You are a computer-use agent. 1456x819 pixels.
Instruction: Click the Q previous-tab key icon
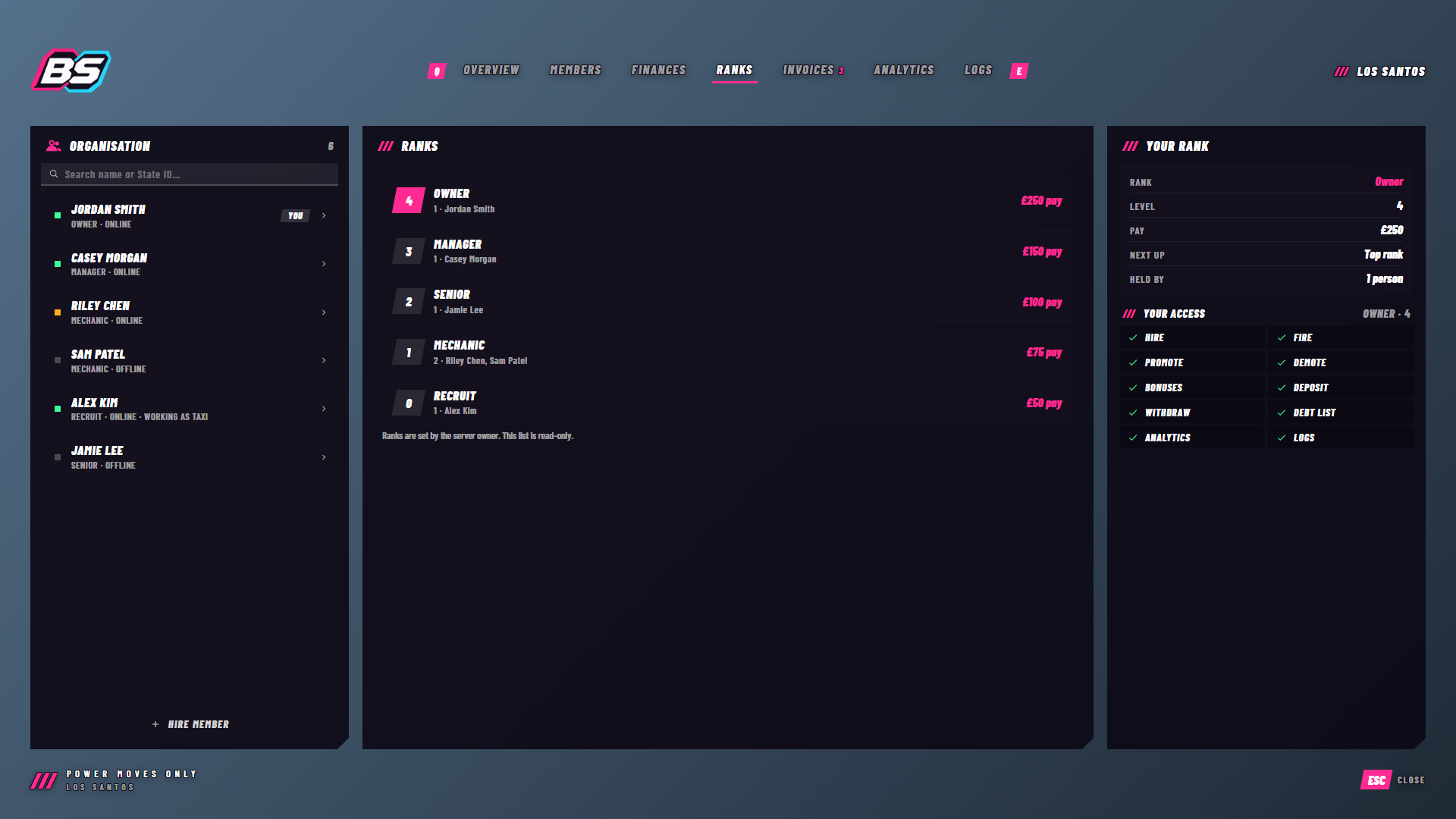pyautogui.click(x=437, y=71)
